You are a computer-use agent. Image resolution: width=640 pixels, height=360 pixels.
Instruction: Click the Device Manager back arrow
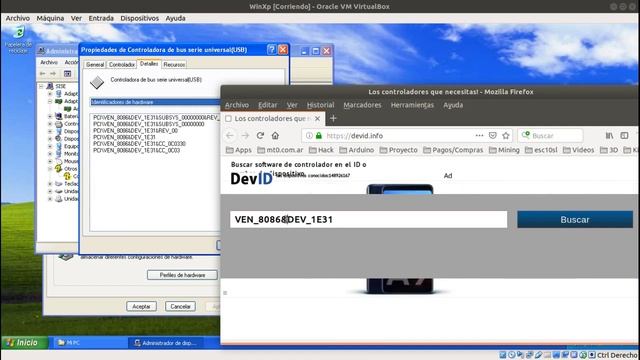point(42,73)
